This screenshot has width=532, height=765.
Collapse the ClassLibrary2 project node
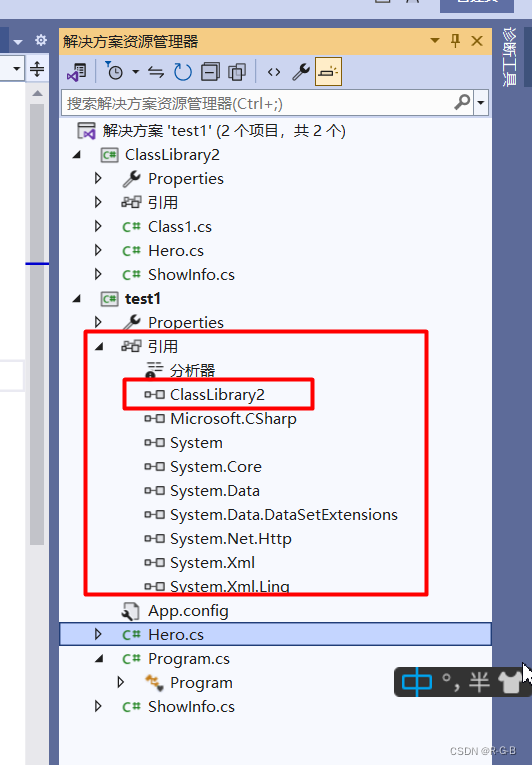pos(77,155)
